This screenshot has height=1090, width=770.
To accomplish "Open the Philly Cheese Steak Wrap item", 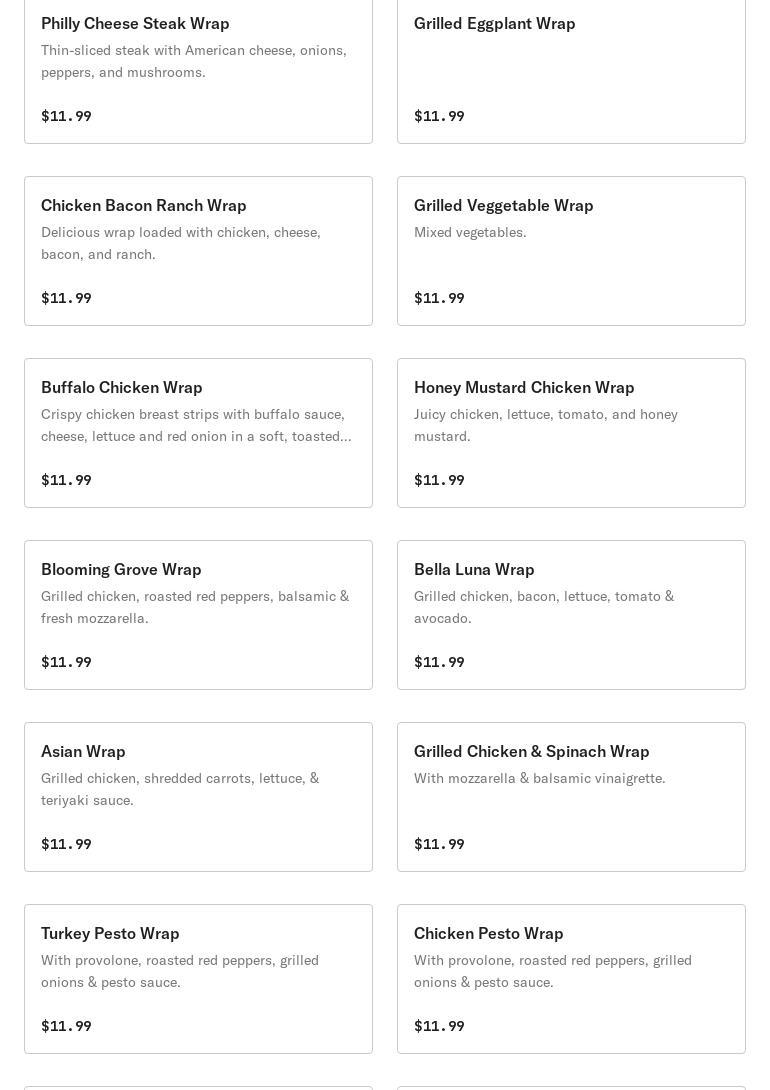I will [x=198, y=70].
